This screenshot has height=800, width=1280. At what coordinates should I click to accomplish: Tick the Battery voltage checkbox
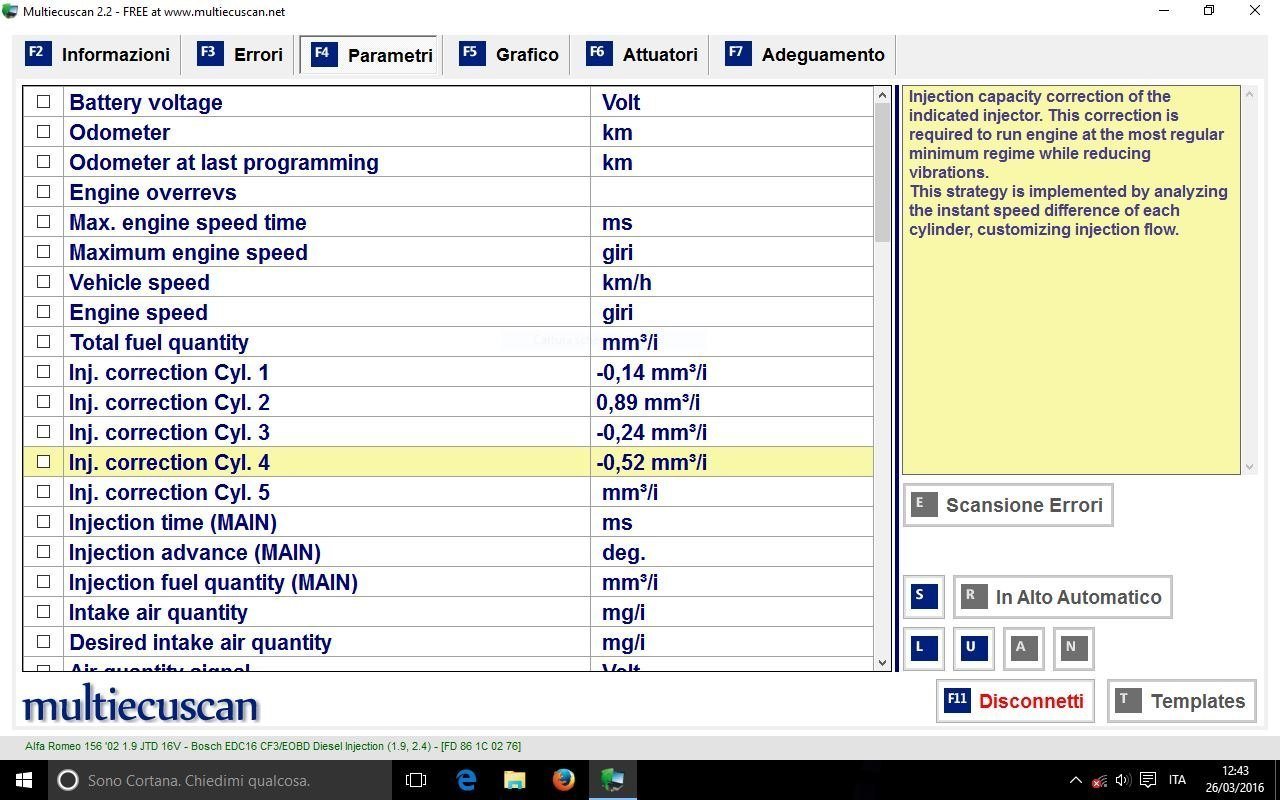tap(43, 101)
